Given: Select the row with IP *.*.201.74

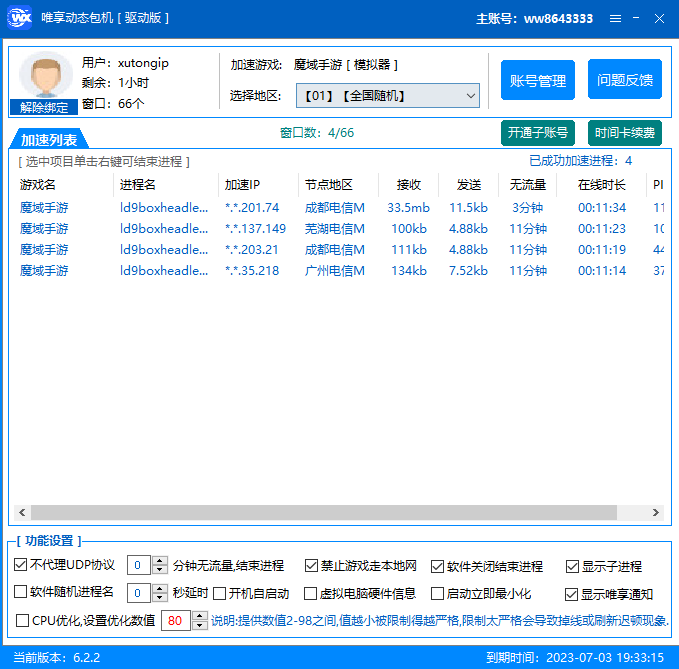Looking at the screenshot, I should 340,207.
